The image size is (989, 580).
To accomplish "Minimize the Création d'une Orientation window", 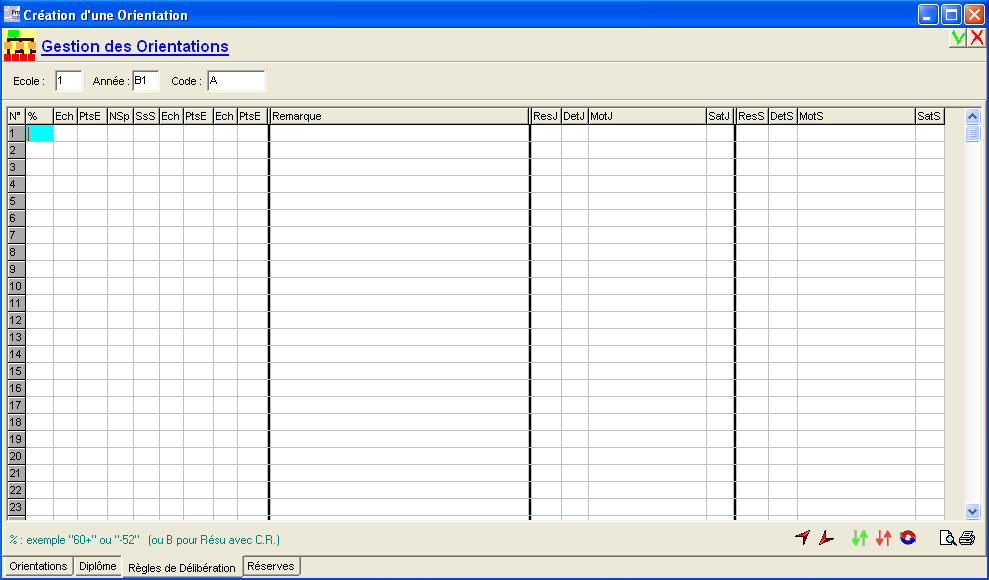I will pos(928,14).
